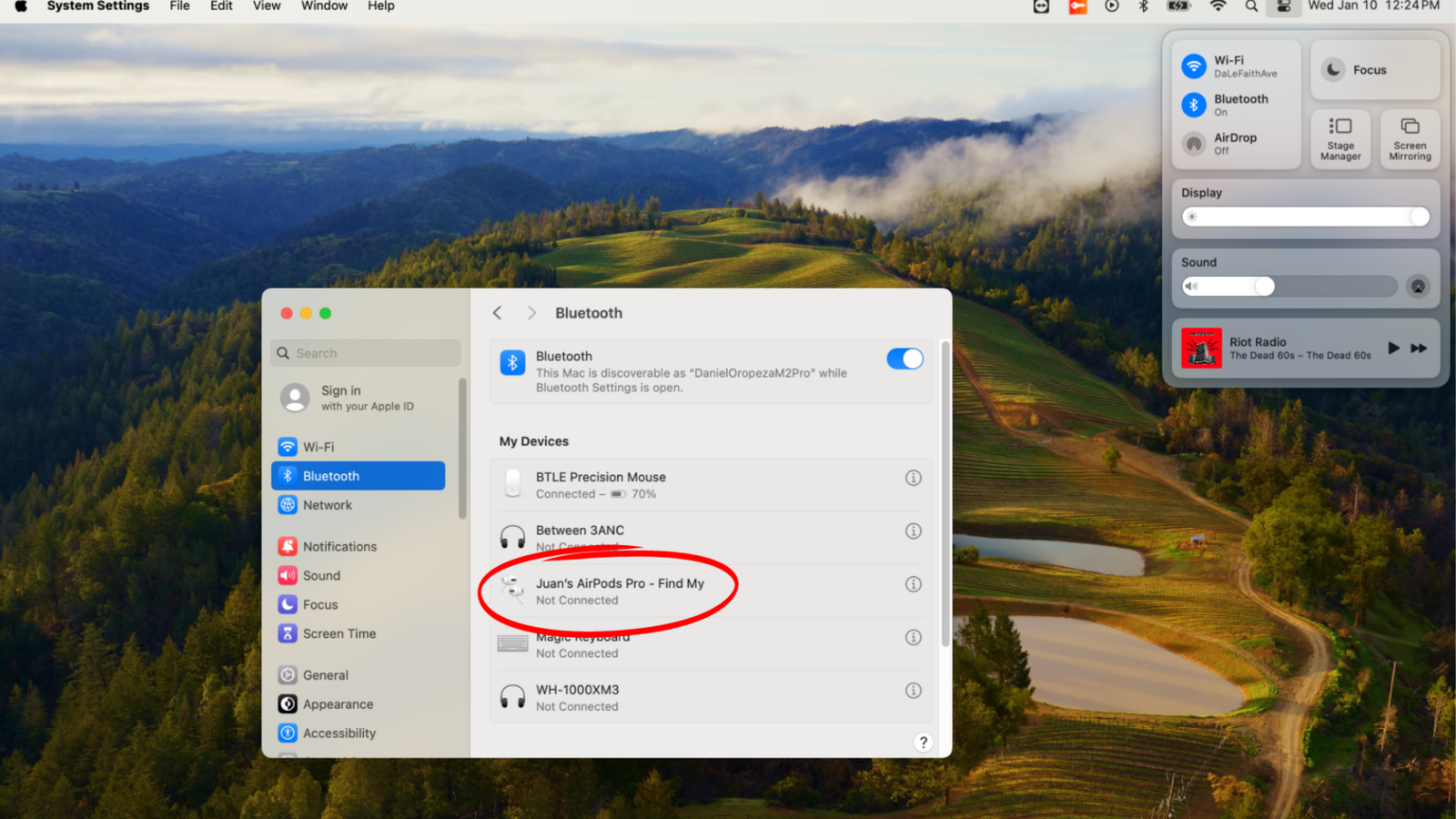
Task: Open the Apple menu
Action: tap(21, 6)
